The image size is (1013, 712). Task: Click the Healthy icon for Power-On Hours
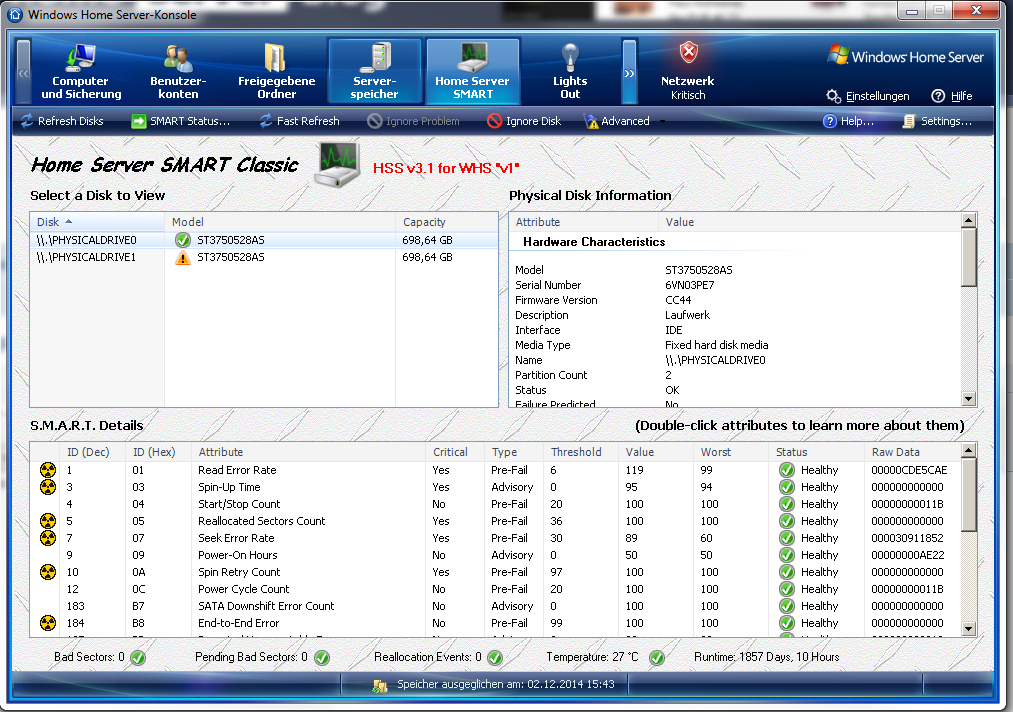coord(787,555)
